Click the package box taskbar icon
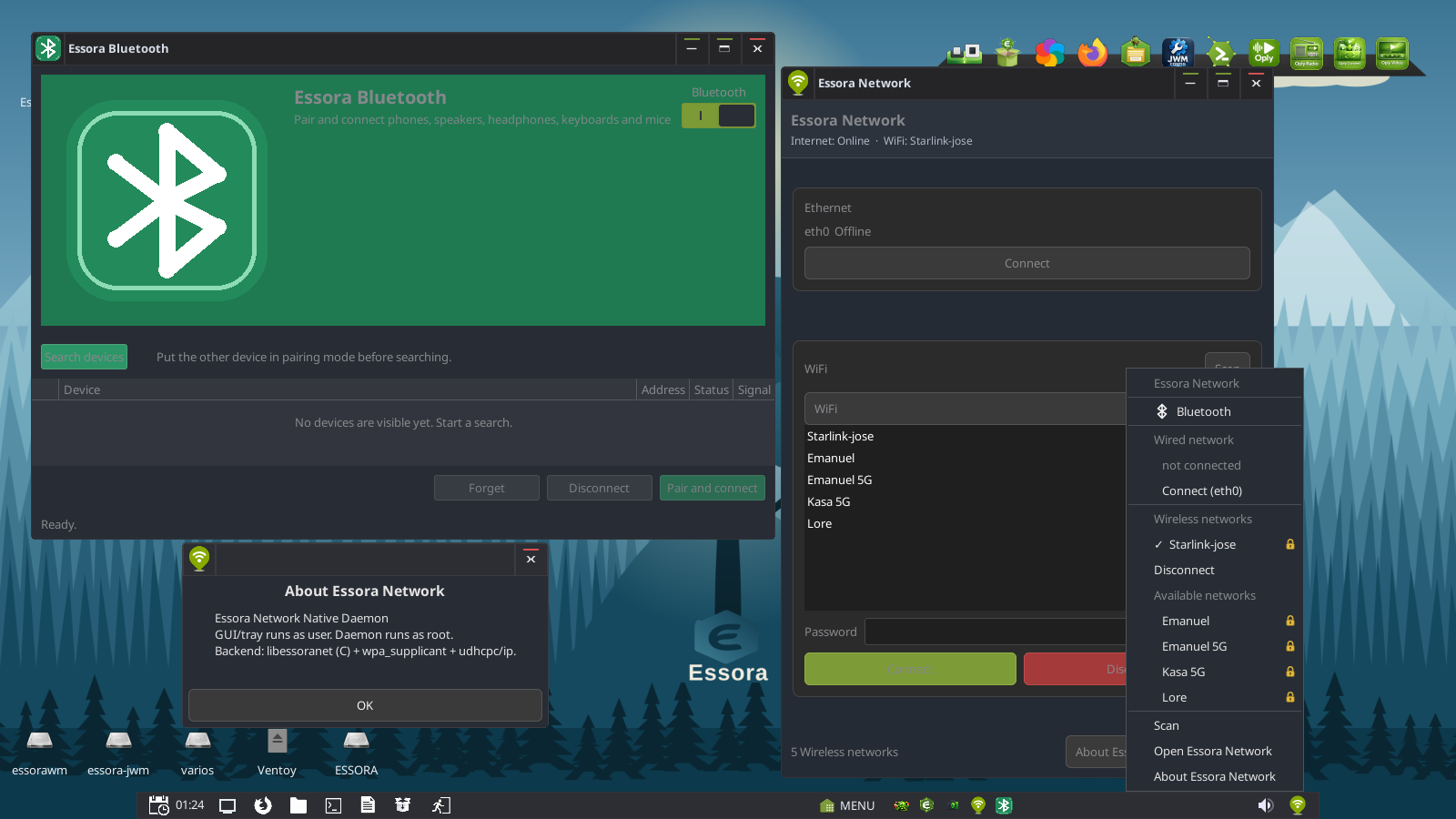Image resolution: width=1456 pixels, height=819 pixels. click(x=402, y=805)
